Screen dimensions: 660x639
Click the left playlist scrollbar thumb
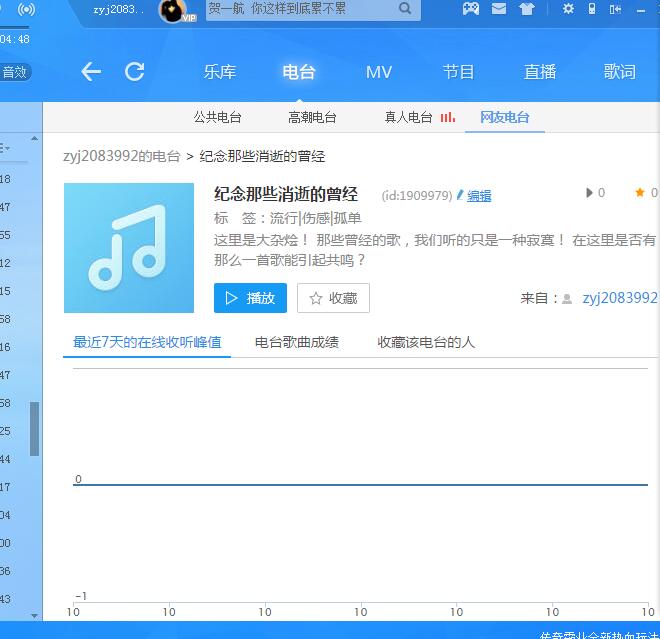(x=35, y=429)
